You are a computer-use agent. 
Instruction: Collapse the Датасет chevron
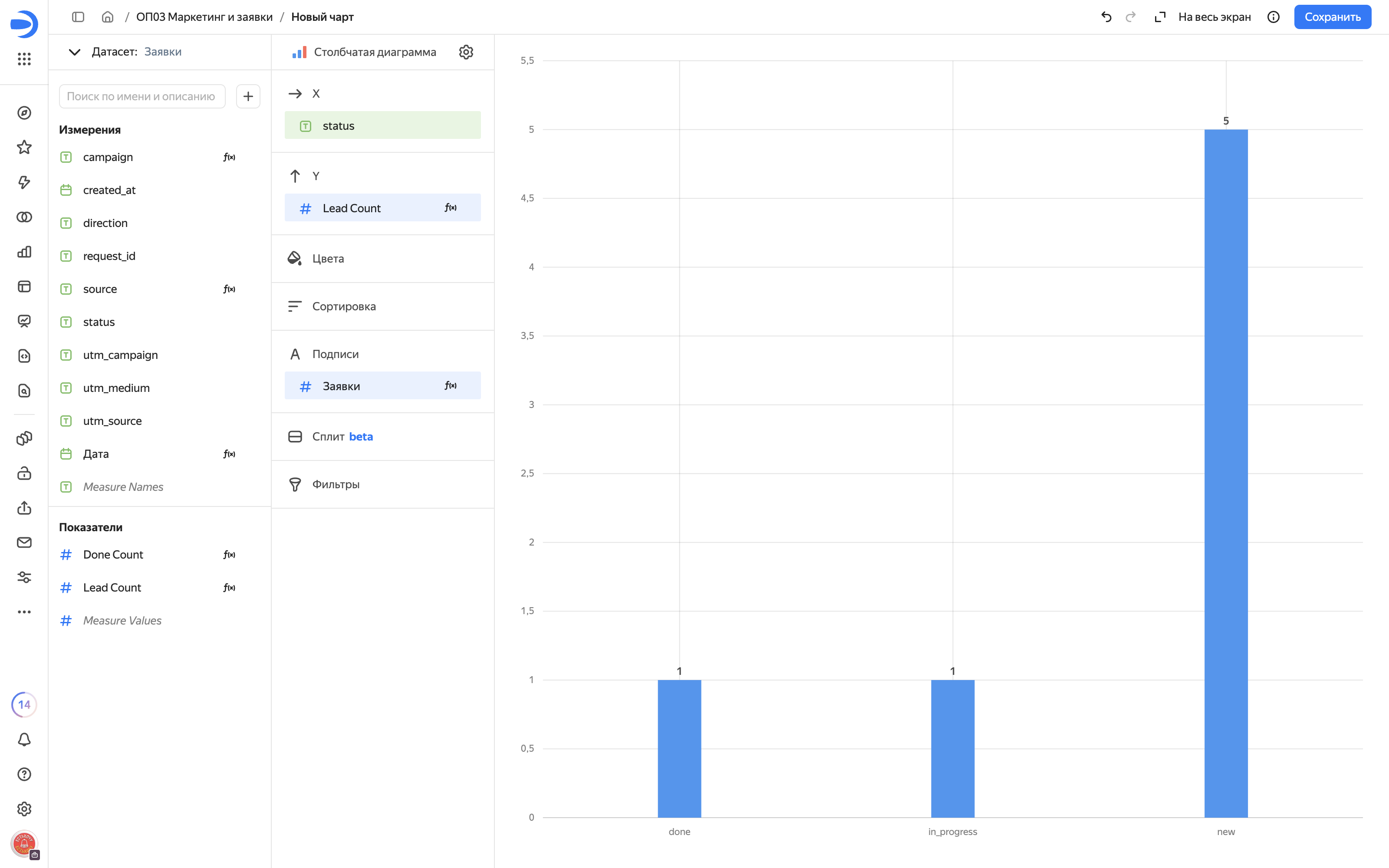[75, 52]
